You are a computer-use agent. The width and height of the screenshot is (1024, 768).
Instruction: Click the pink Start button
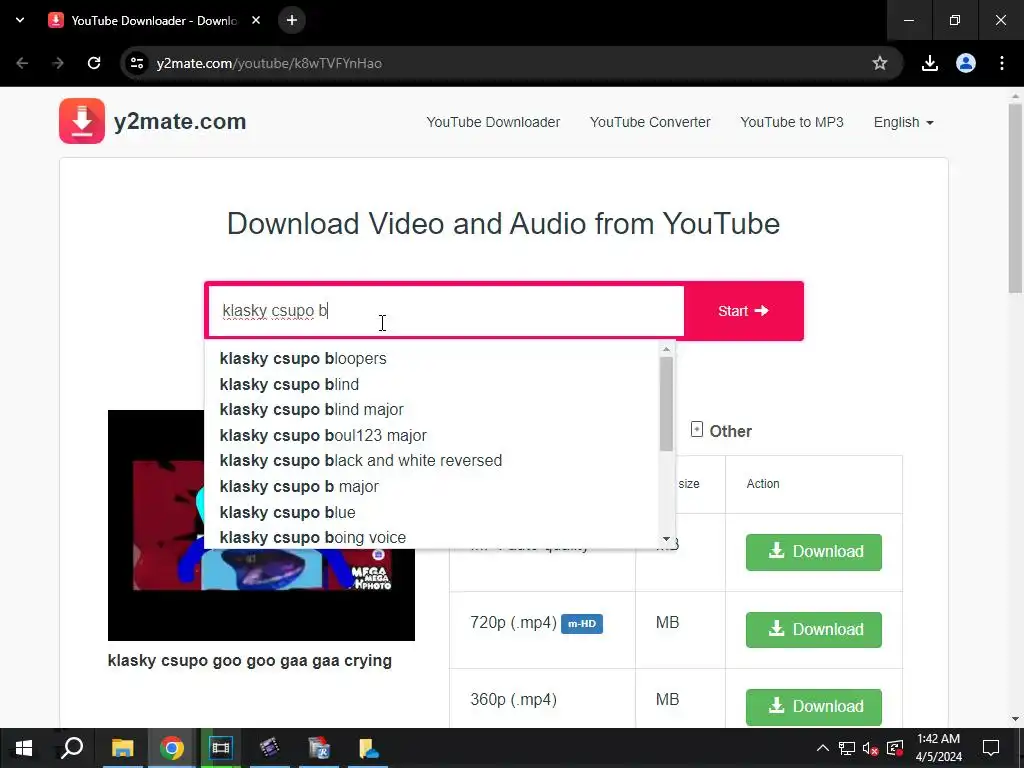744,311
